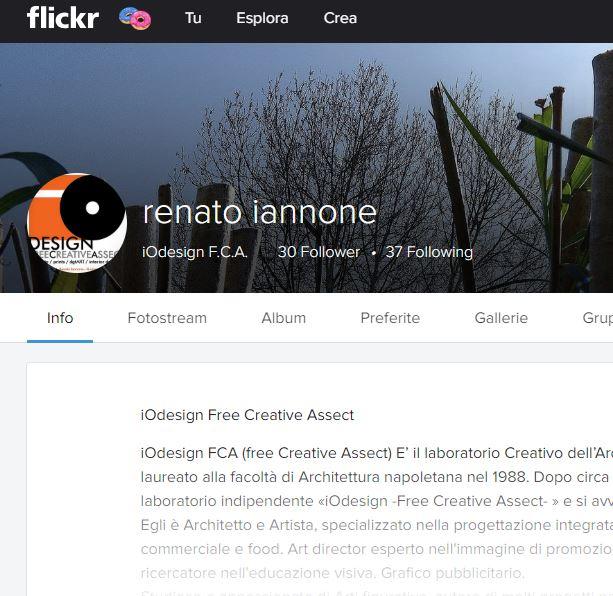
Task: Switch to the Preferite tab
Action: coord(390,318)
